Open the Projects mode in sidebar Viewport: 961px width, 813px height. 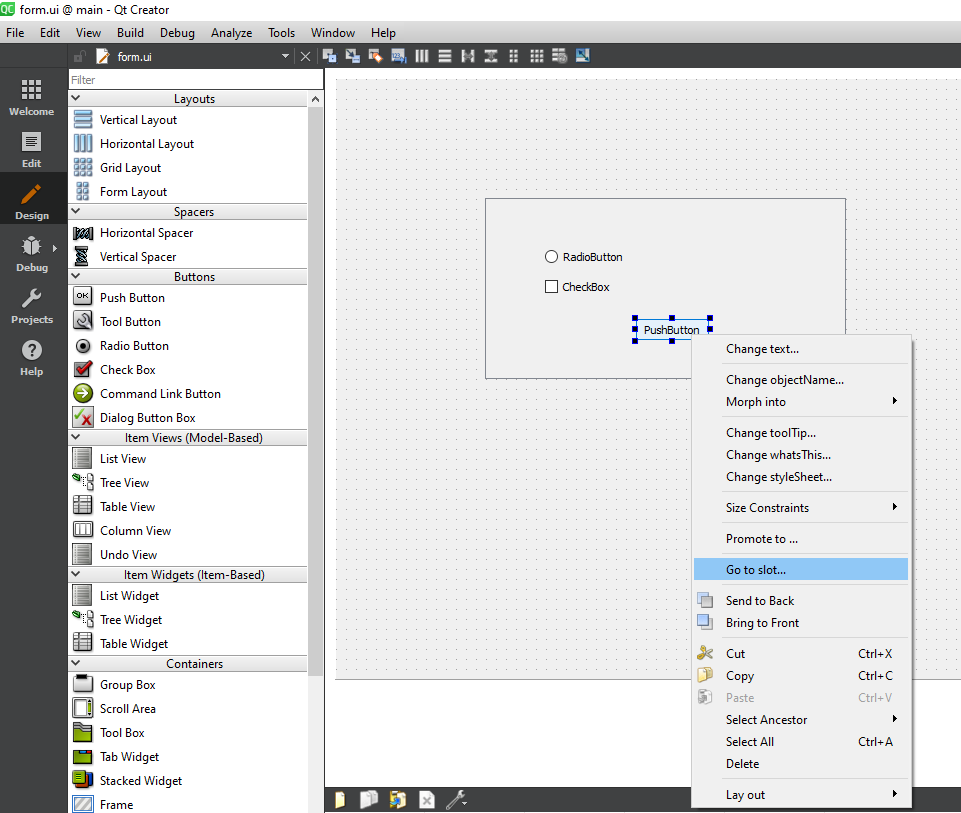point(32,306)
